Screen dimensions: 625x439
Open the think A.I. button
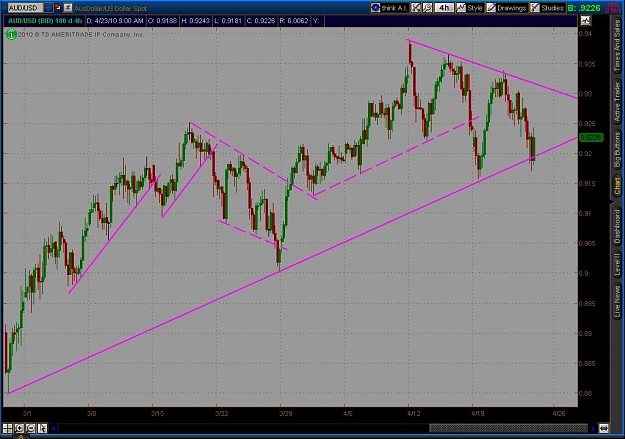[389, 8]
